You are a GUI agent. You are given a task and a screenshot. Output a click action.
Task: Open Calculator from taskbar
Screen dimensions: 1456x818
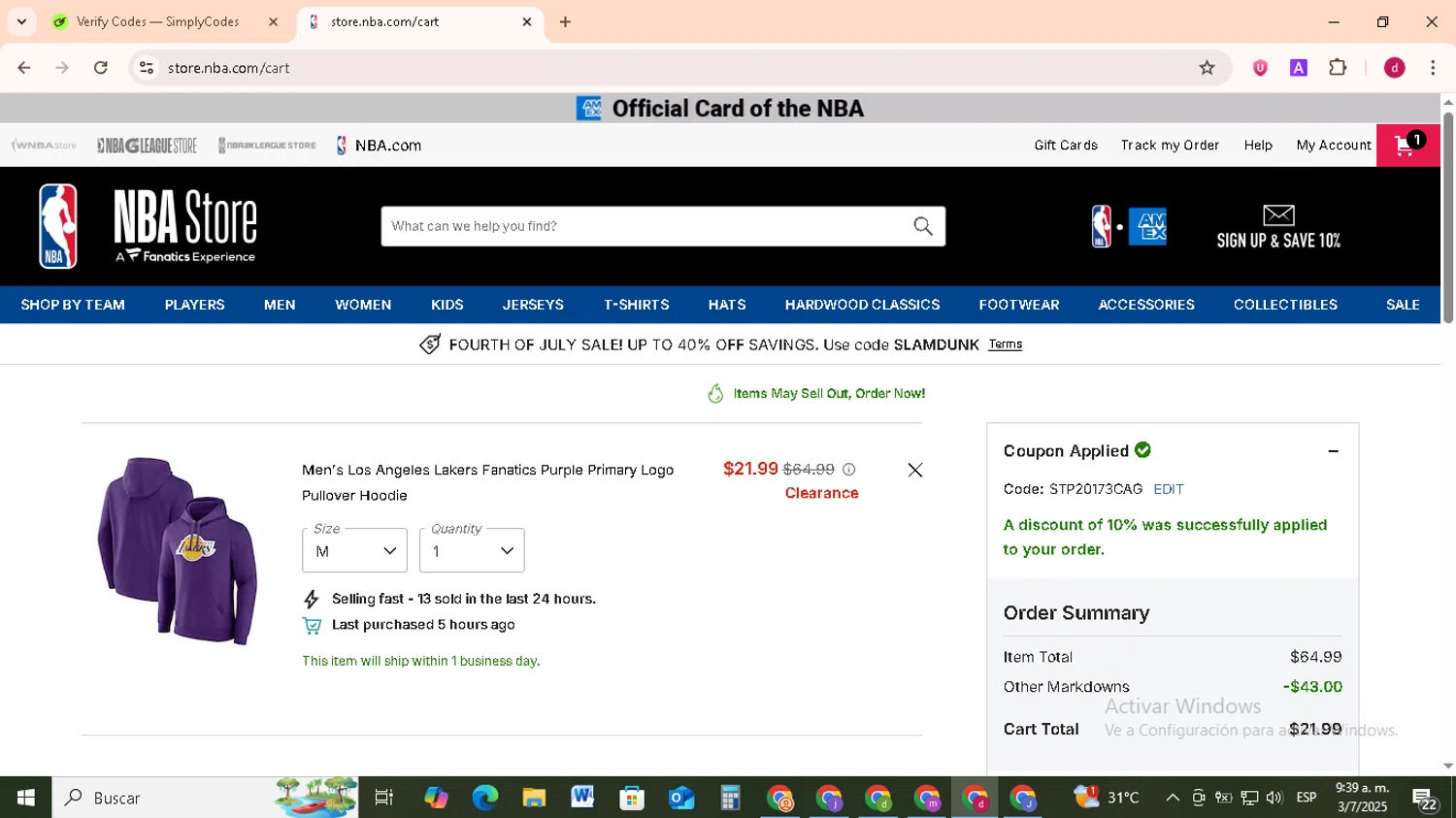pyautogui.click(x=730, y=798)
